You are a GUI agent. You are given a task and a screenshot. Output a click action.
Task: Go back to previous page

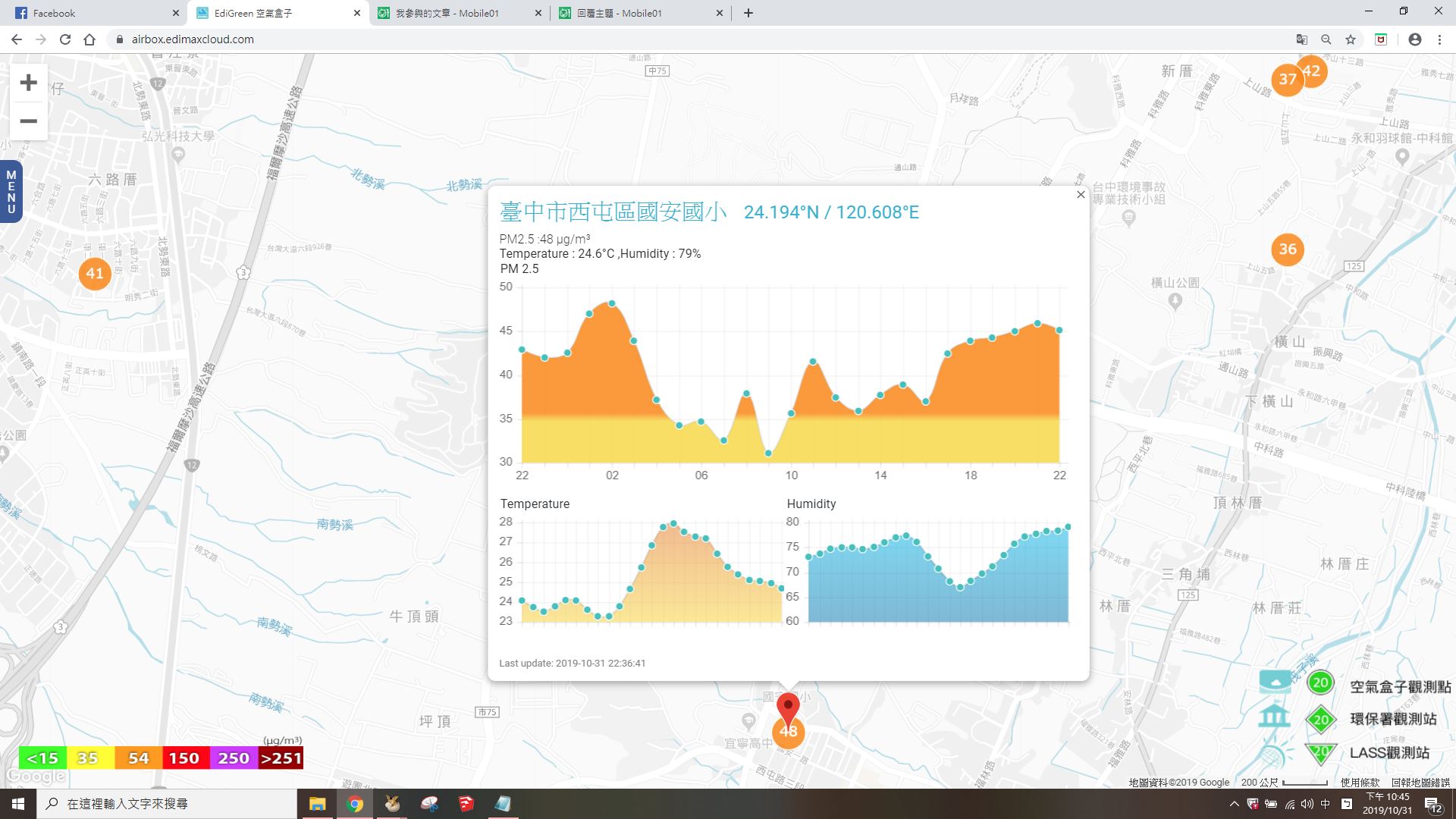pyautogui.click(x=17, y=39)
